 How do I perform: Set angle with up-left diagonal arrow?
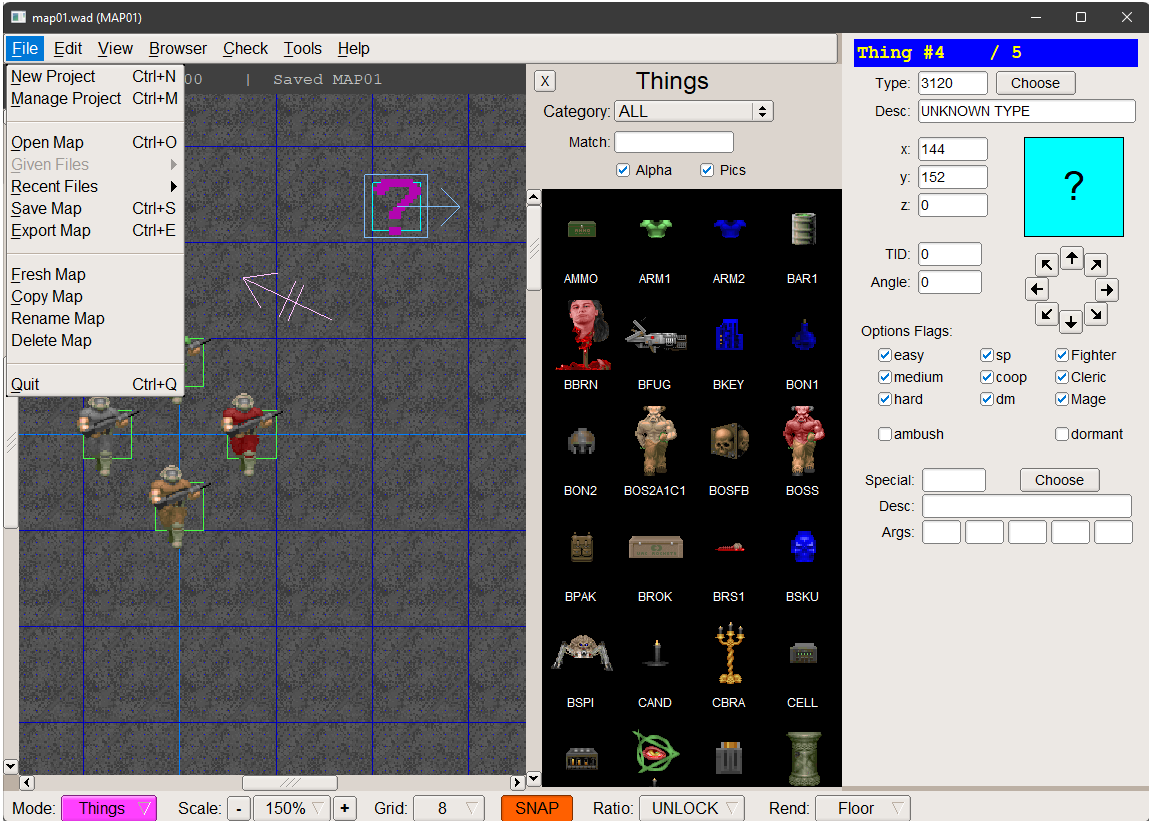click(1047, 265)
